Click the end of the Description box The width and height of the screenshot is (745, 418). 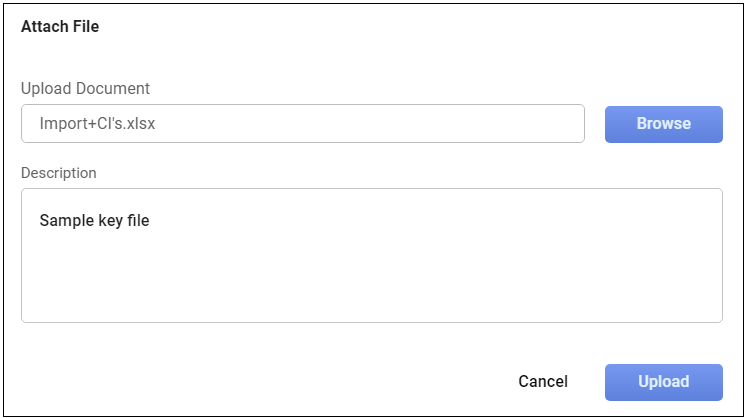tap(700, 305)
